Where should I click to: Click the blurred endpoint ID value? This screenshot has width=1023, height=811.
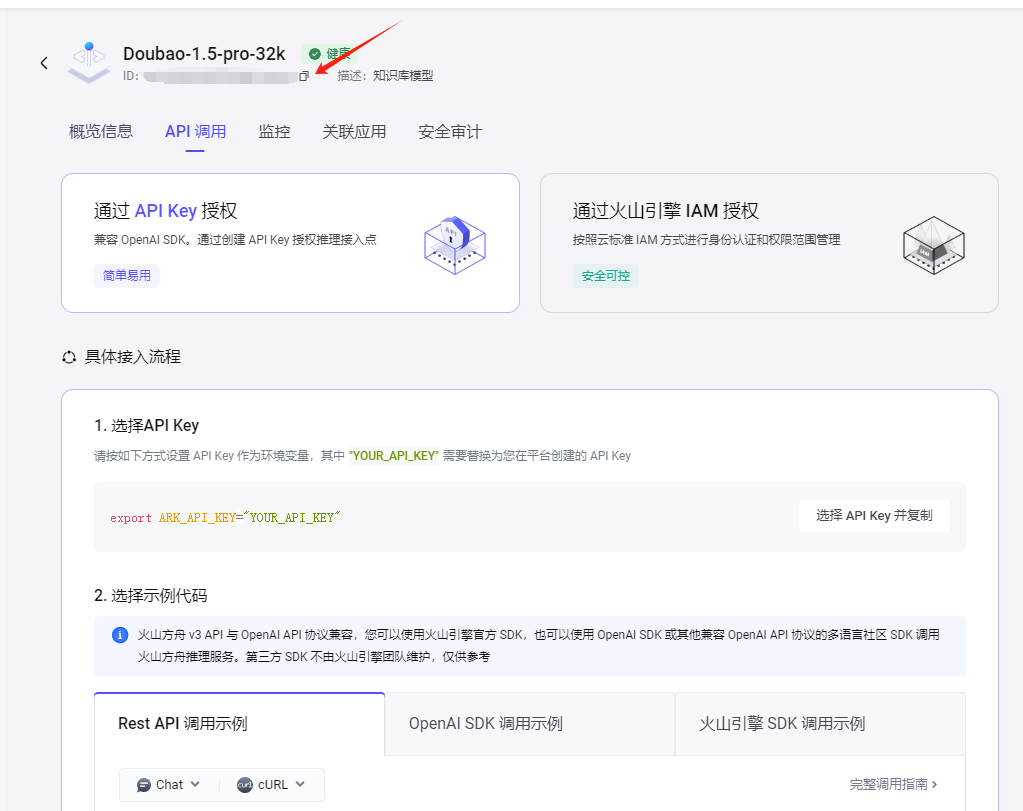219,77
